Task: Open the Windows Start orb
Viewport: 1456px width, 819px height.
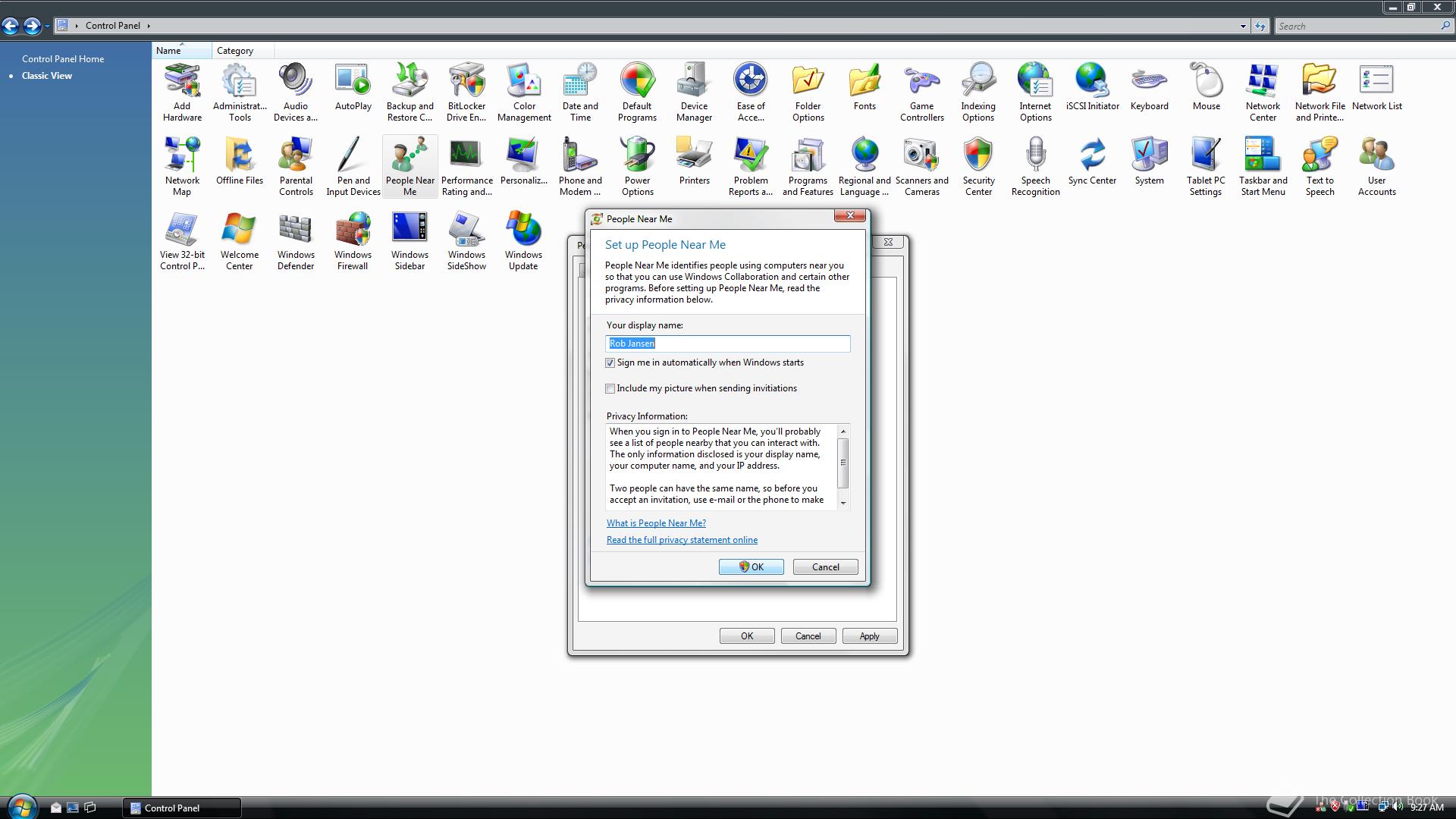Action: 21,807
